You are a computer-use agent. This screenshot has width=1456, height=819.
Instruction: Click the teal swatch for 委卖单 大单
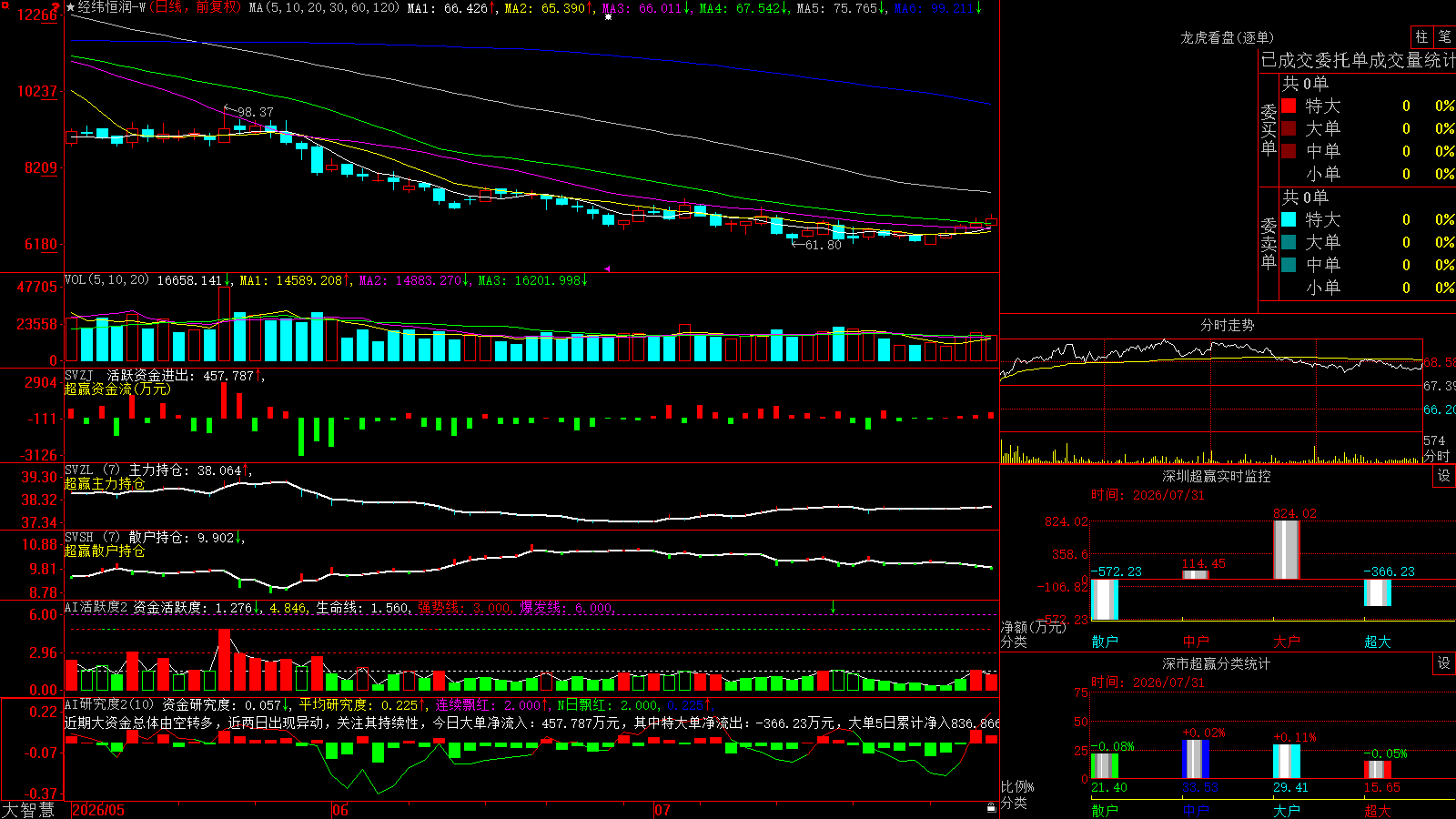point(1289,242)
